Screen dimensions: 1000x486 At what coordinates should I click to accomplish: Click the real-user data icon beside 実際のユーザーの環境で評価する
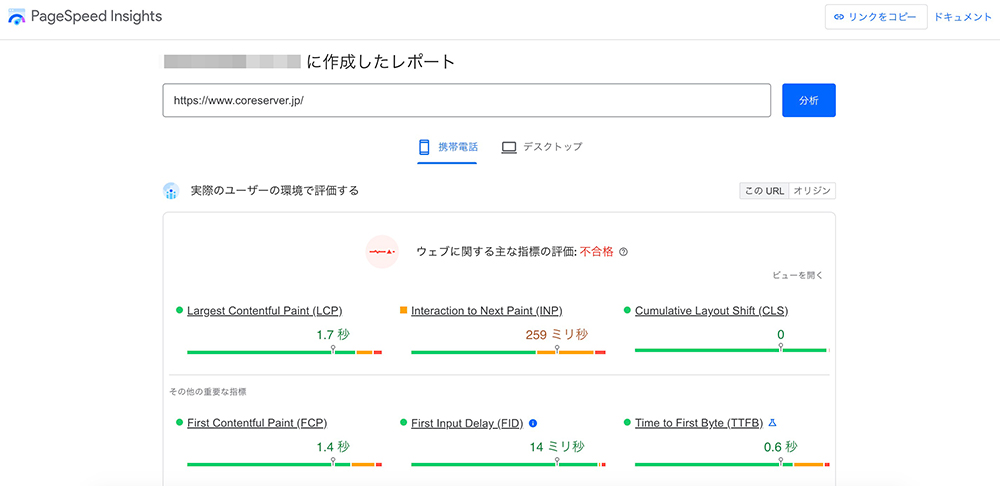point(171,191)
